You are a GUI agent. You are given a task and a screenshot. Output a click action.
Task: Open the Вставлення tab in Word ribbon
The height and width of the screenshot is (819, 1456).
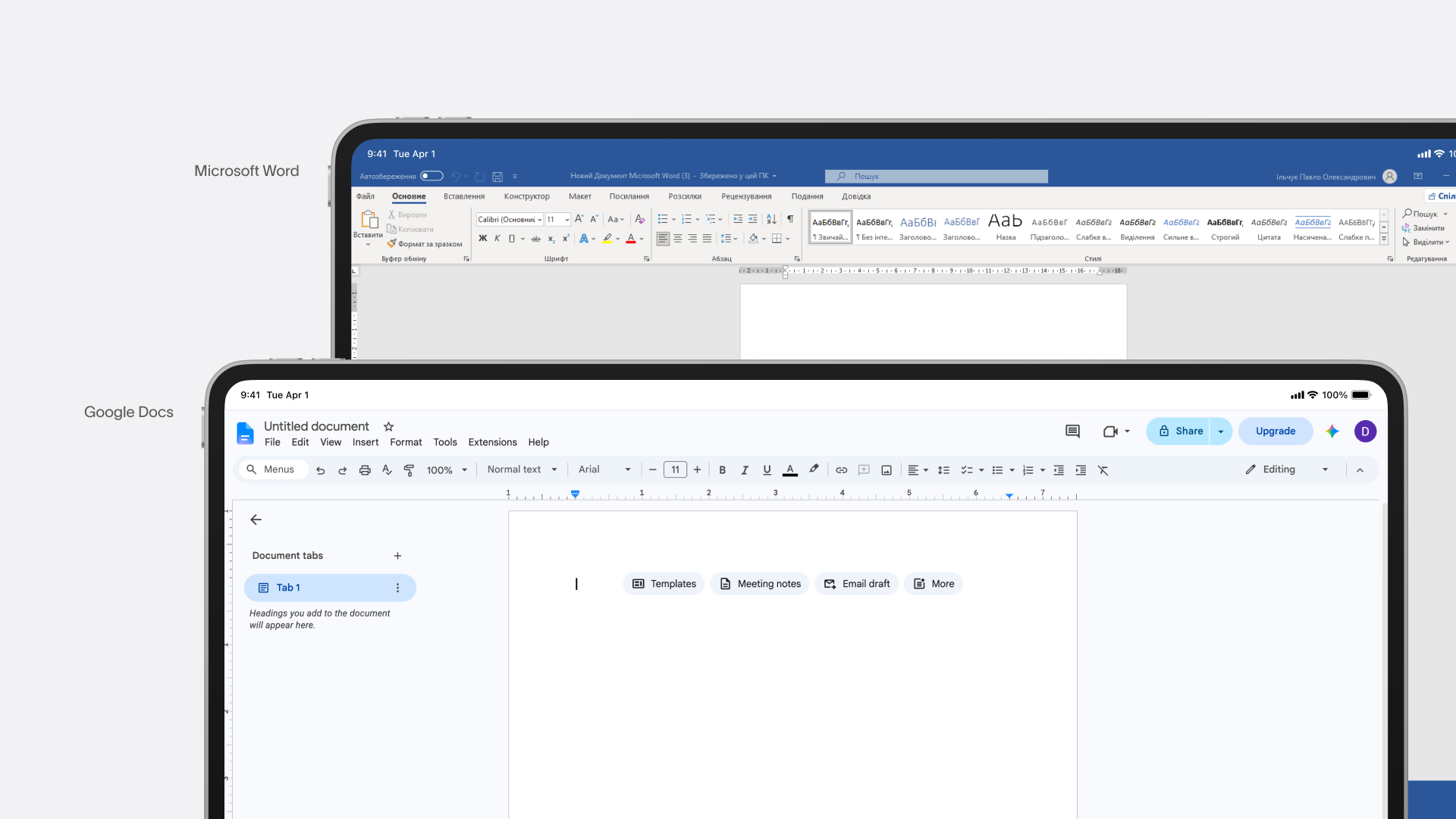pyautogui.click(x=464, y=196)
